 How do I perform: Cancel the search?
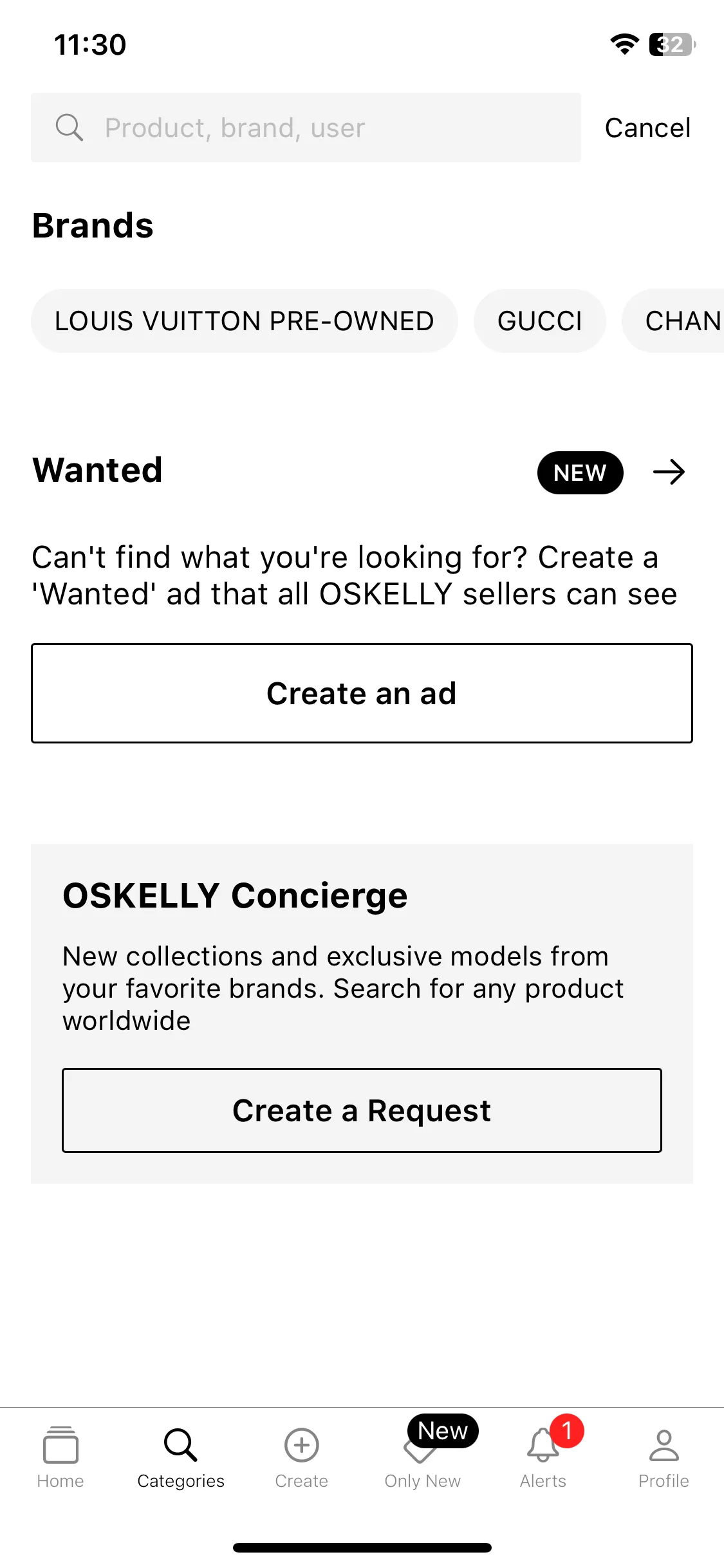(647, 127)
